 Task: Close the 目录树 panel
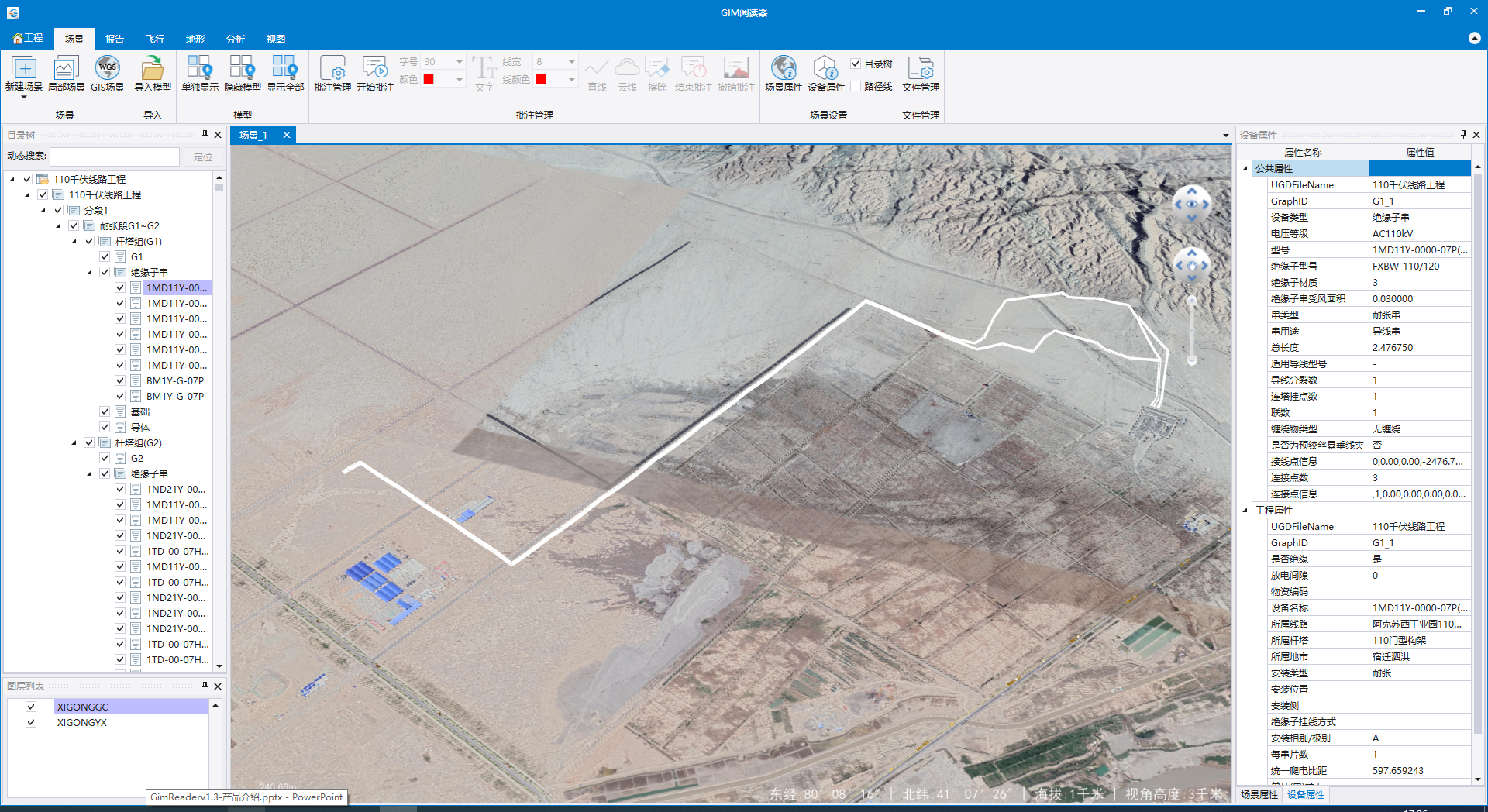[x=218, y=135]
